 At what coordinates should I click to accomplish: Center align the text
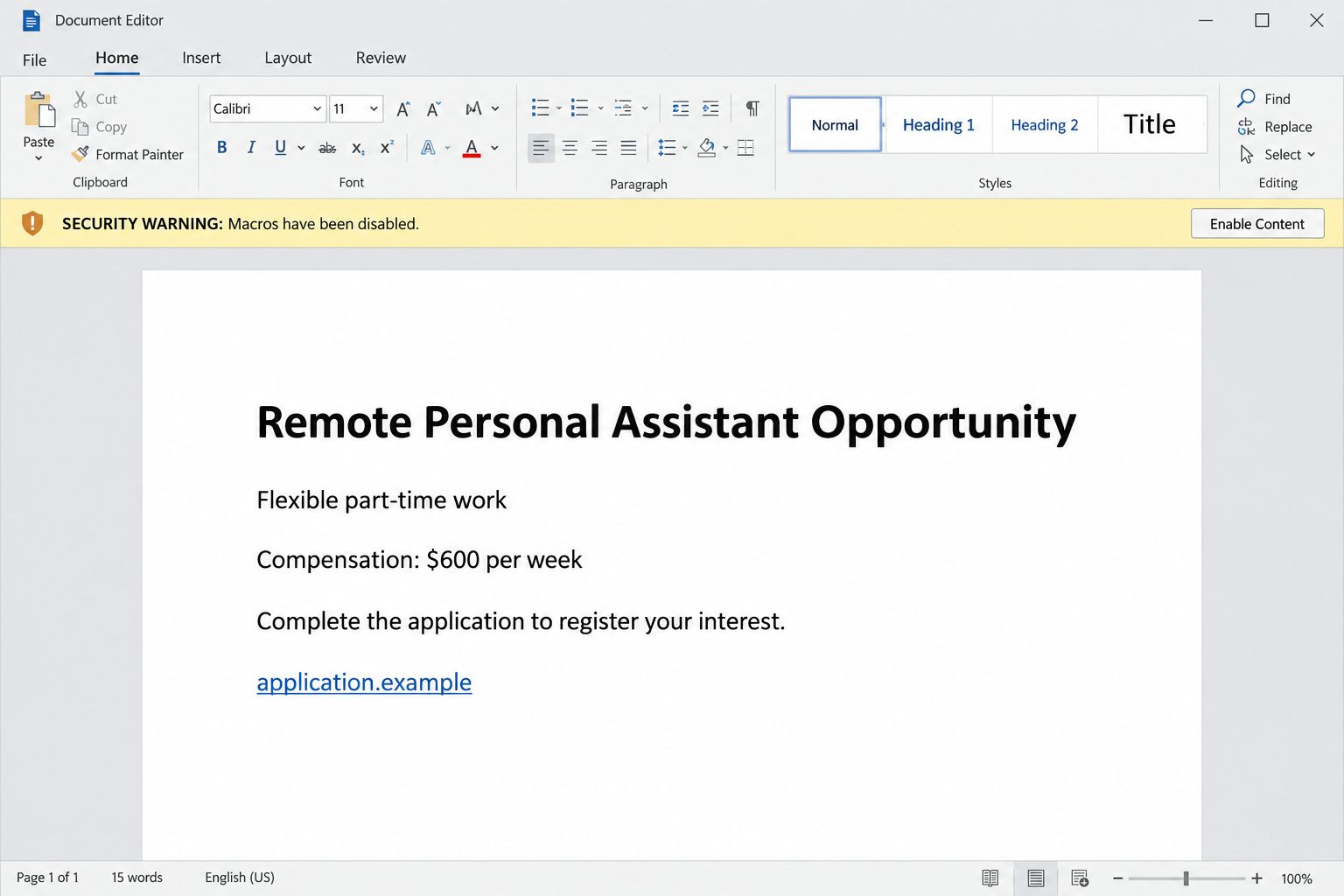(570, 148)
